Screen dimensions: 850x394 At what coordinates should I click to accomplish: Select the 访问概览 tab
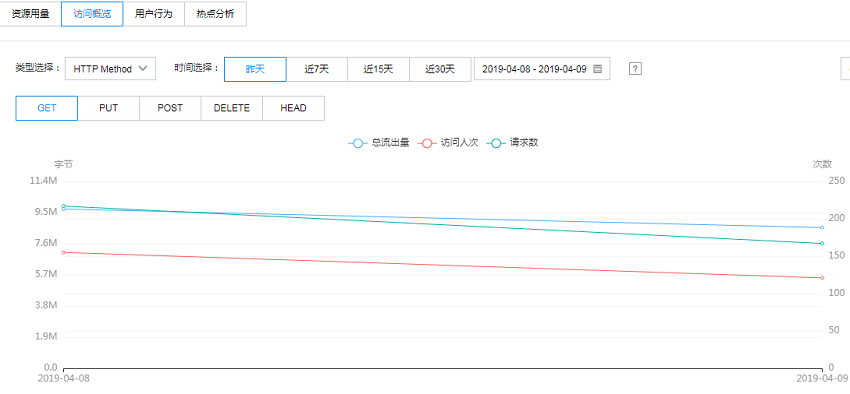[92, 14]
